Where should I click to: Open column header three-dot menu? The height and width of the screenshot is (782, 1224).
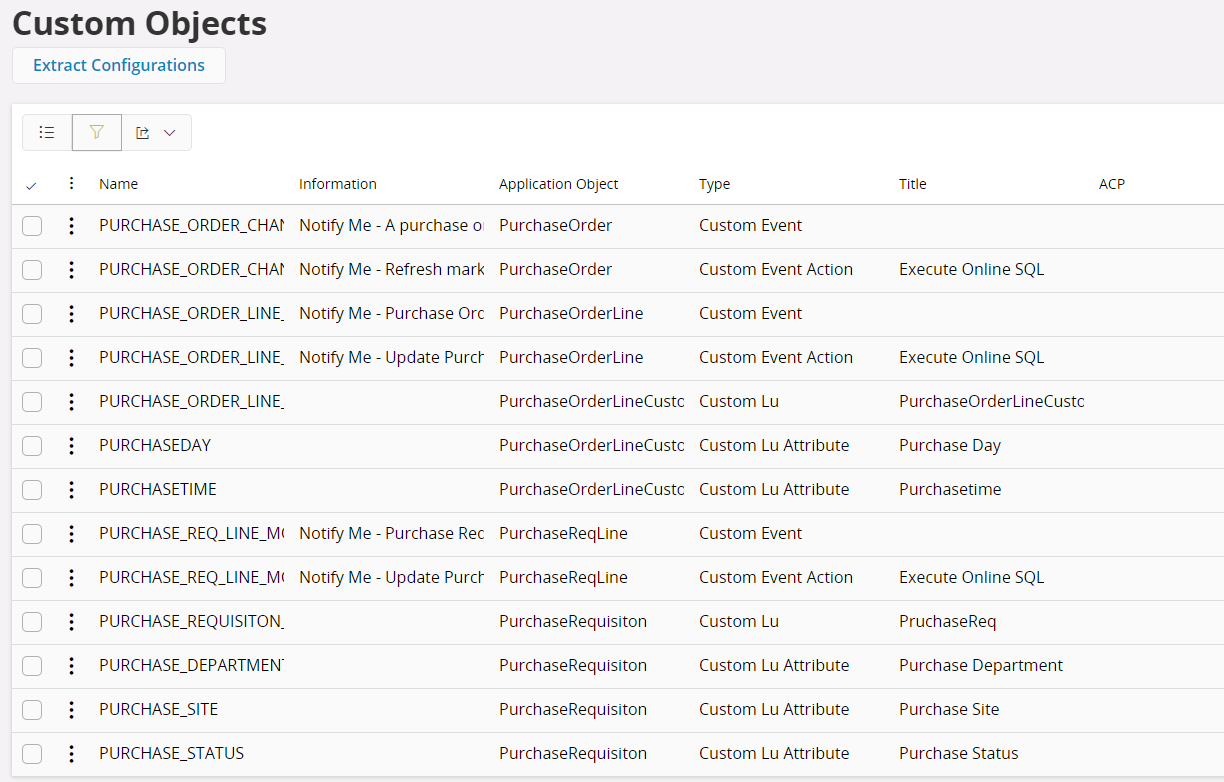tap(71, 184)
